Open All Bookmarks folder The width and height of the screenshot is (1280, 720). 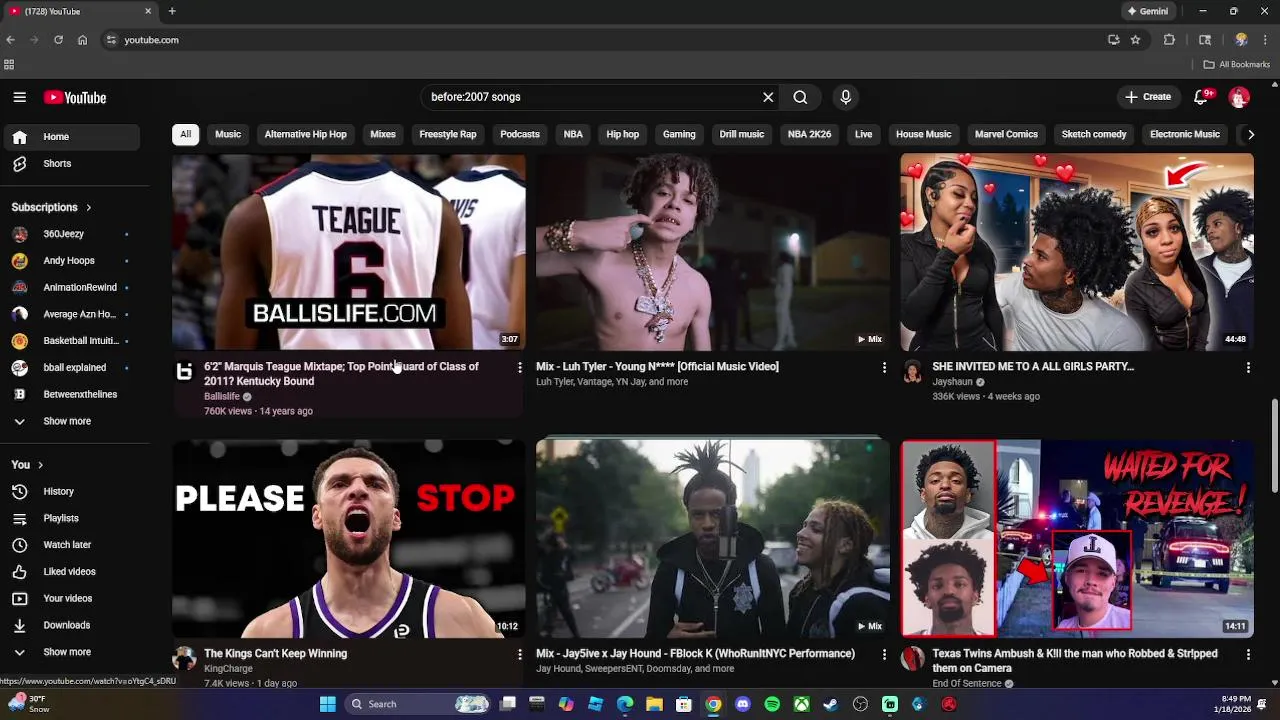[x=1237, y=64]
